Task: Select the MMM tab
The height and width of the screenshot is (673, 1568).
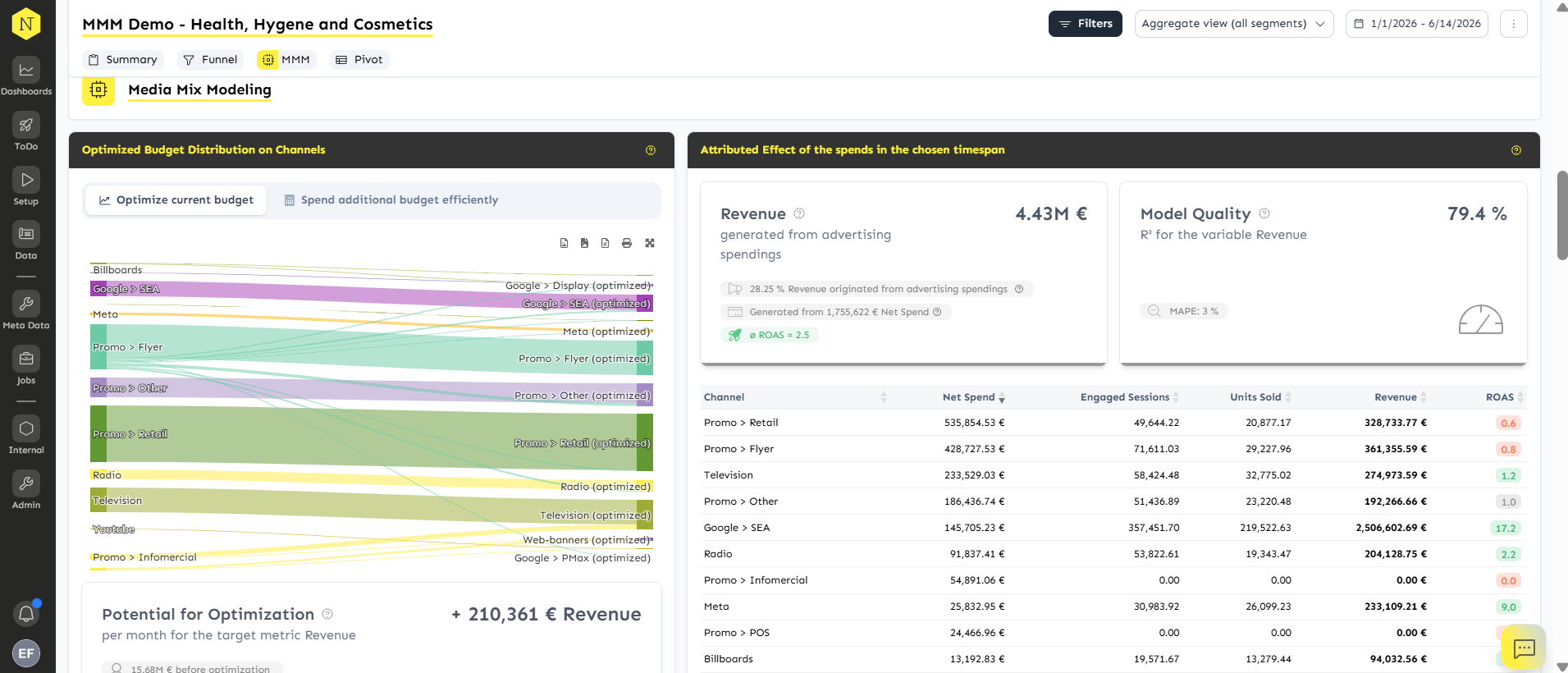Action: [286, 60]
